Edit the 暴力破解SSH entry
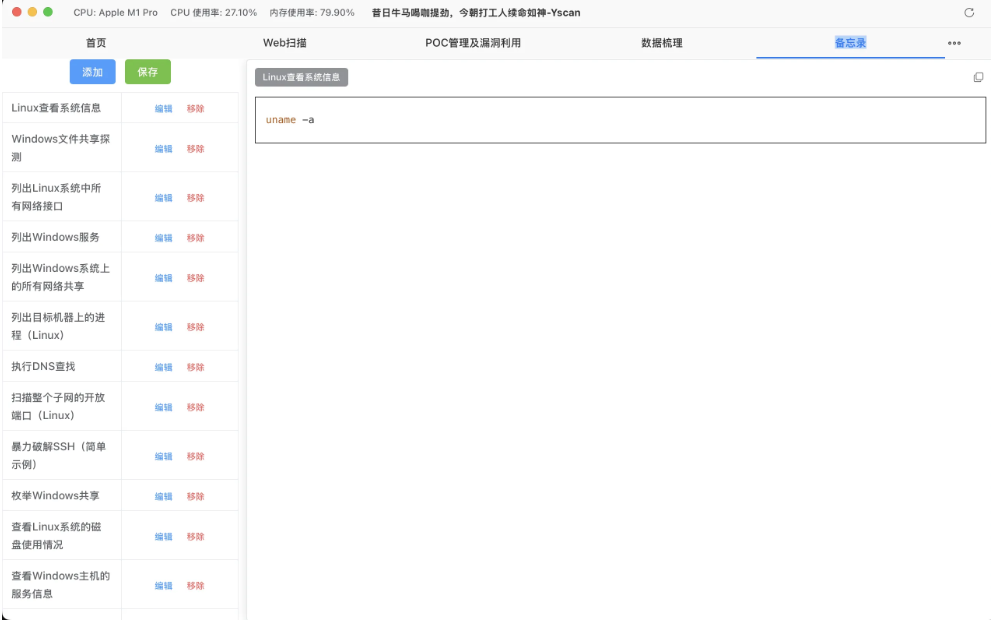Viewport: 991px width, 621px height. [x=164, y=456]
